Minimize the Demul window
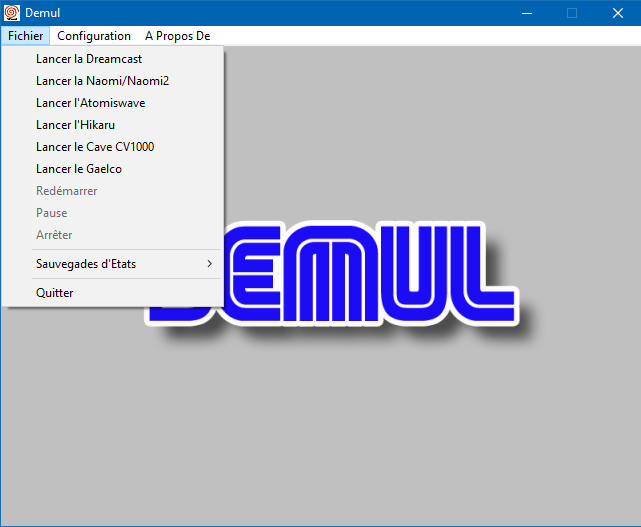 527,13
